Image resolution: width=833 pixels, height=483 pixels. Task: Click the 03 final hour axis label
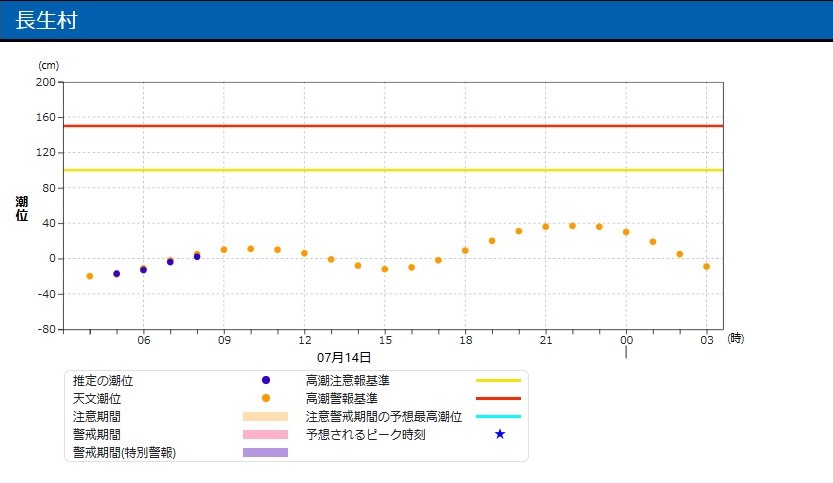707,340
